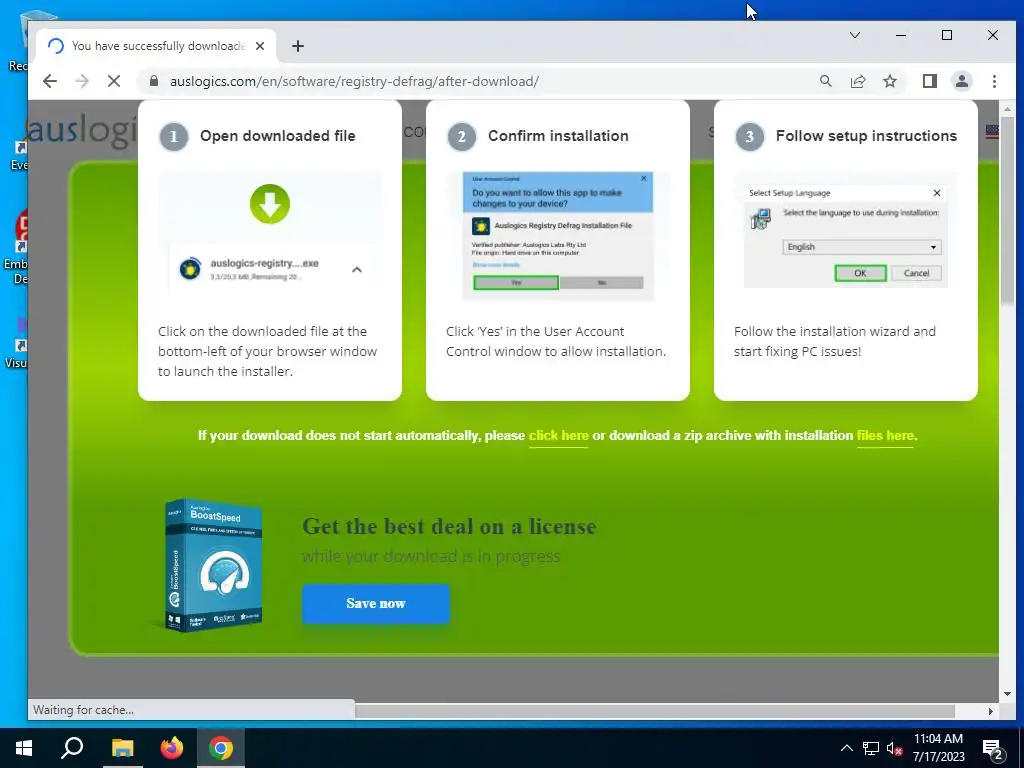Image resolution: width=1024 pixels, height=768 pixels.
Task: Open Chrome three-dot menu
Action: [x=994, y=81]
